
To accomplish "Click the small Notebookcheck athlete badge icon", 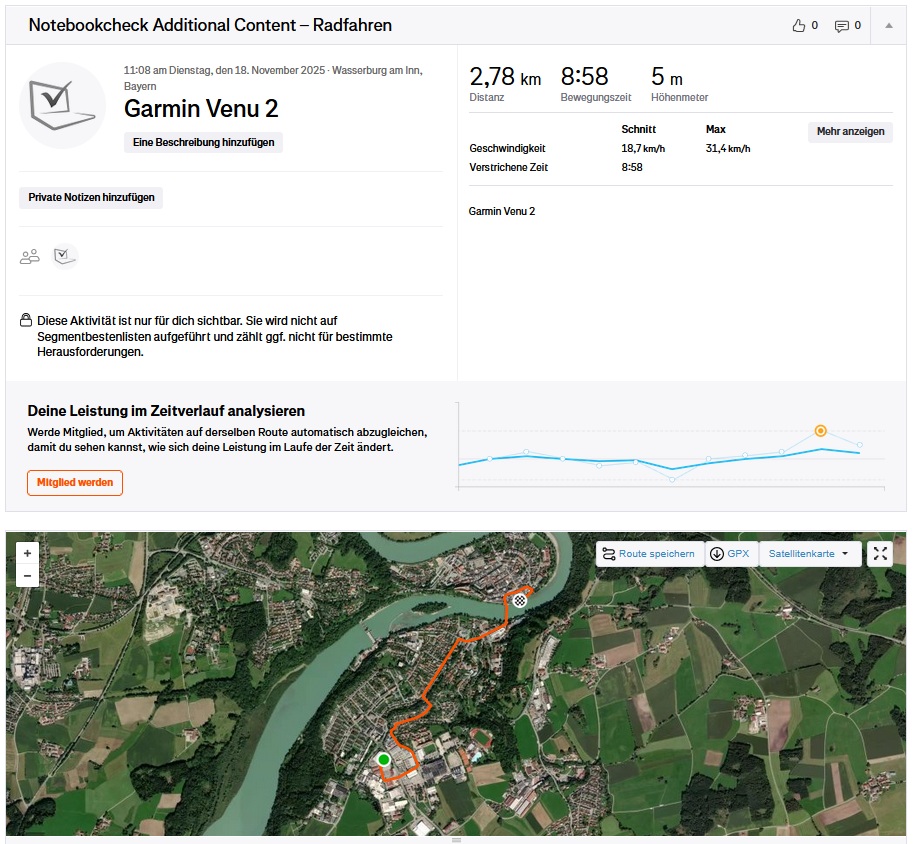I will click(65, 257).
